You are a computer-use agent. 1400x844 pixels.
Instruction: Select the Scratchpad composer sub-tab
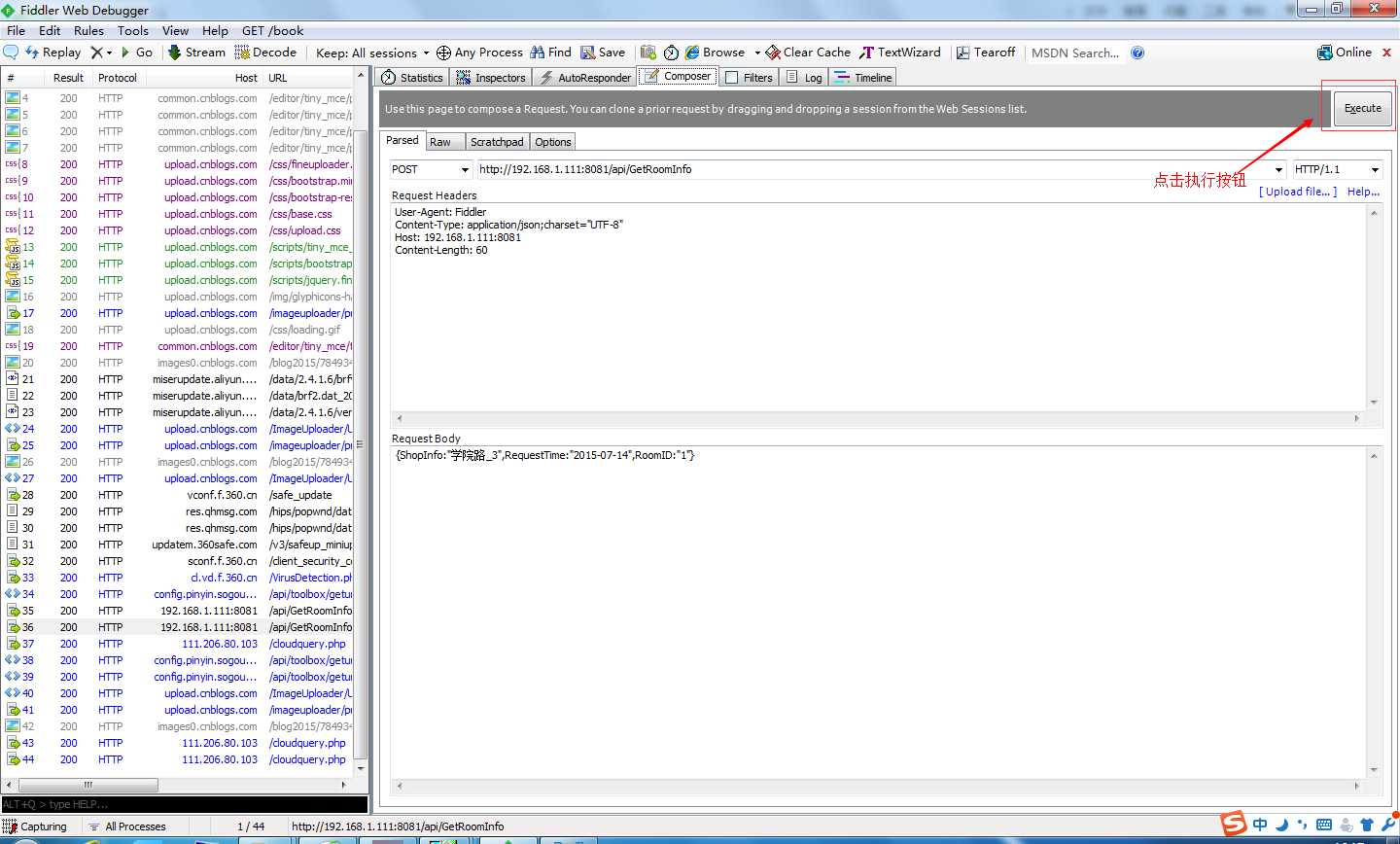pos(497,142)
